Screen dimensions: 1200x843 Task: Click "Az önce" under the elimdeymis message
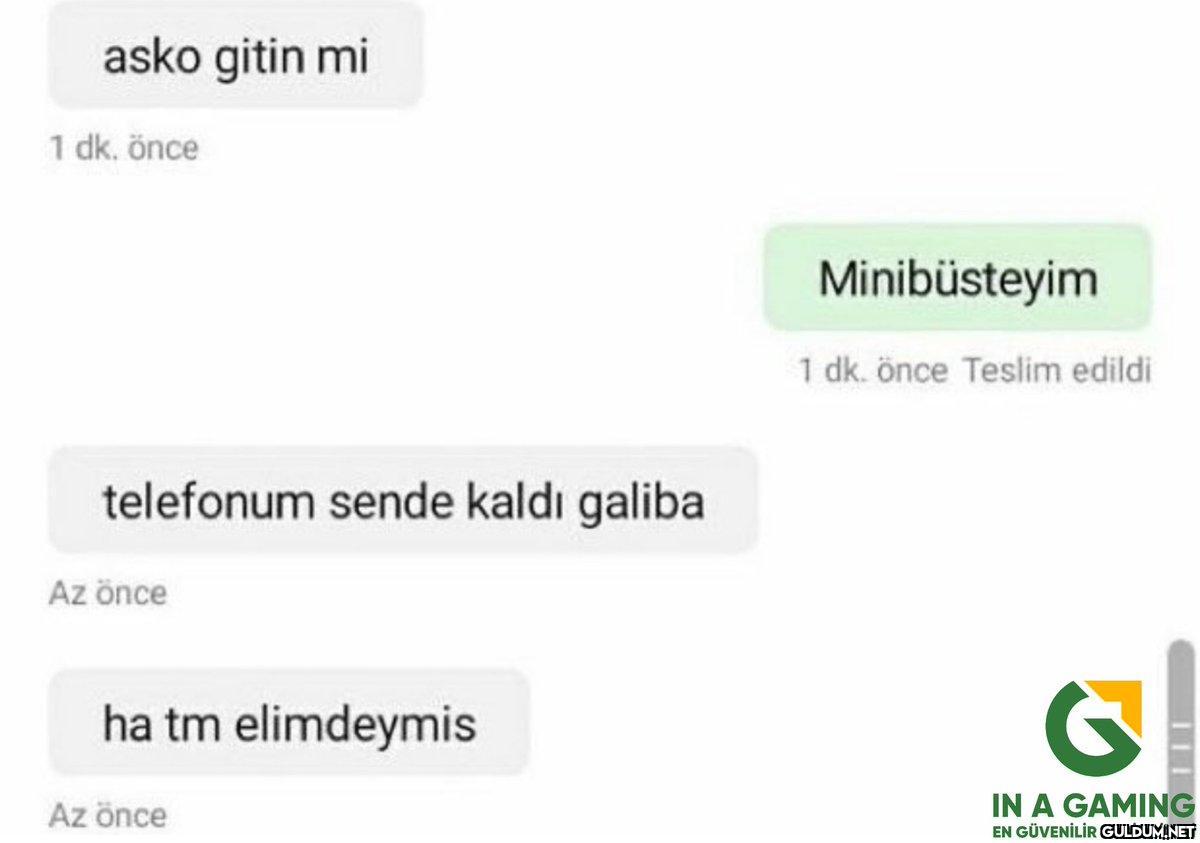(x=108, y=816)
